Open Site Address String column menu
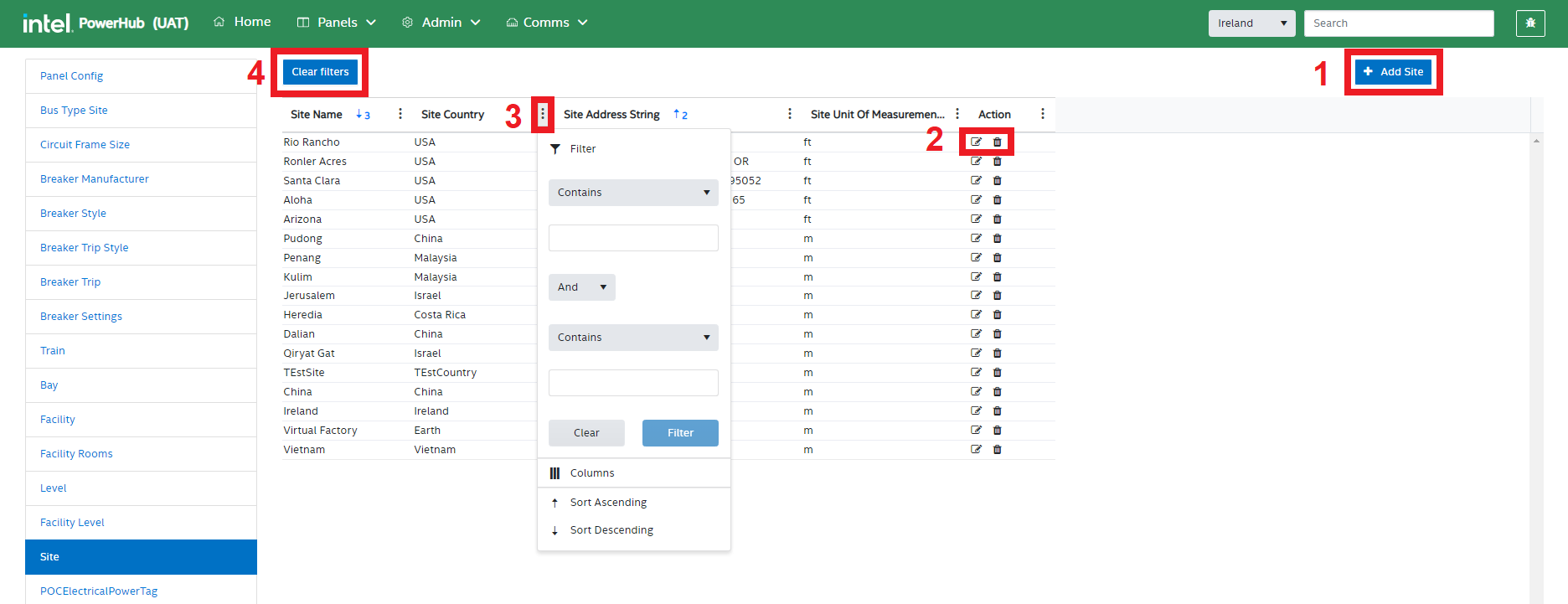This screenshot has height=604, width=1568. [x=789, y=114]
